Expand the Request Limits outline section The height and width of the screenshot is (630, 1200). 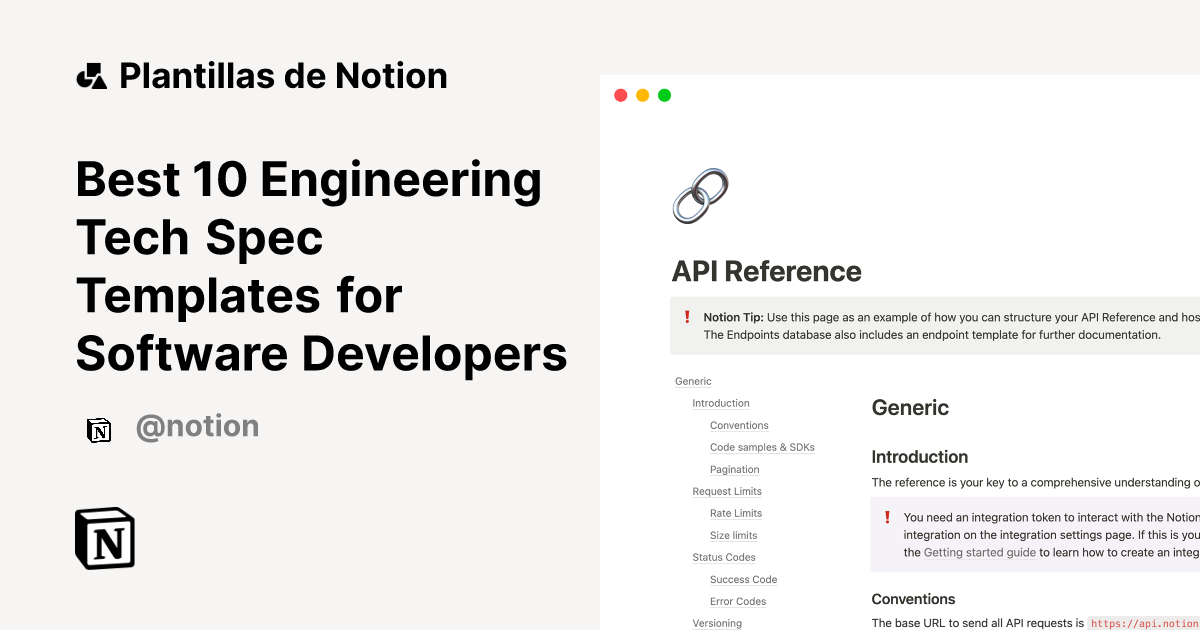(x=727, y=491)
